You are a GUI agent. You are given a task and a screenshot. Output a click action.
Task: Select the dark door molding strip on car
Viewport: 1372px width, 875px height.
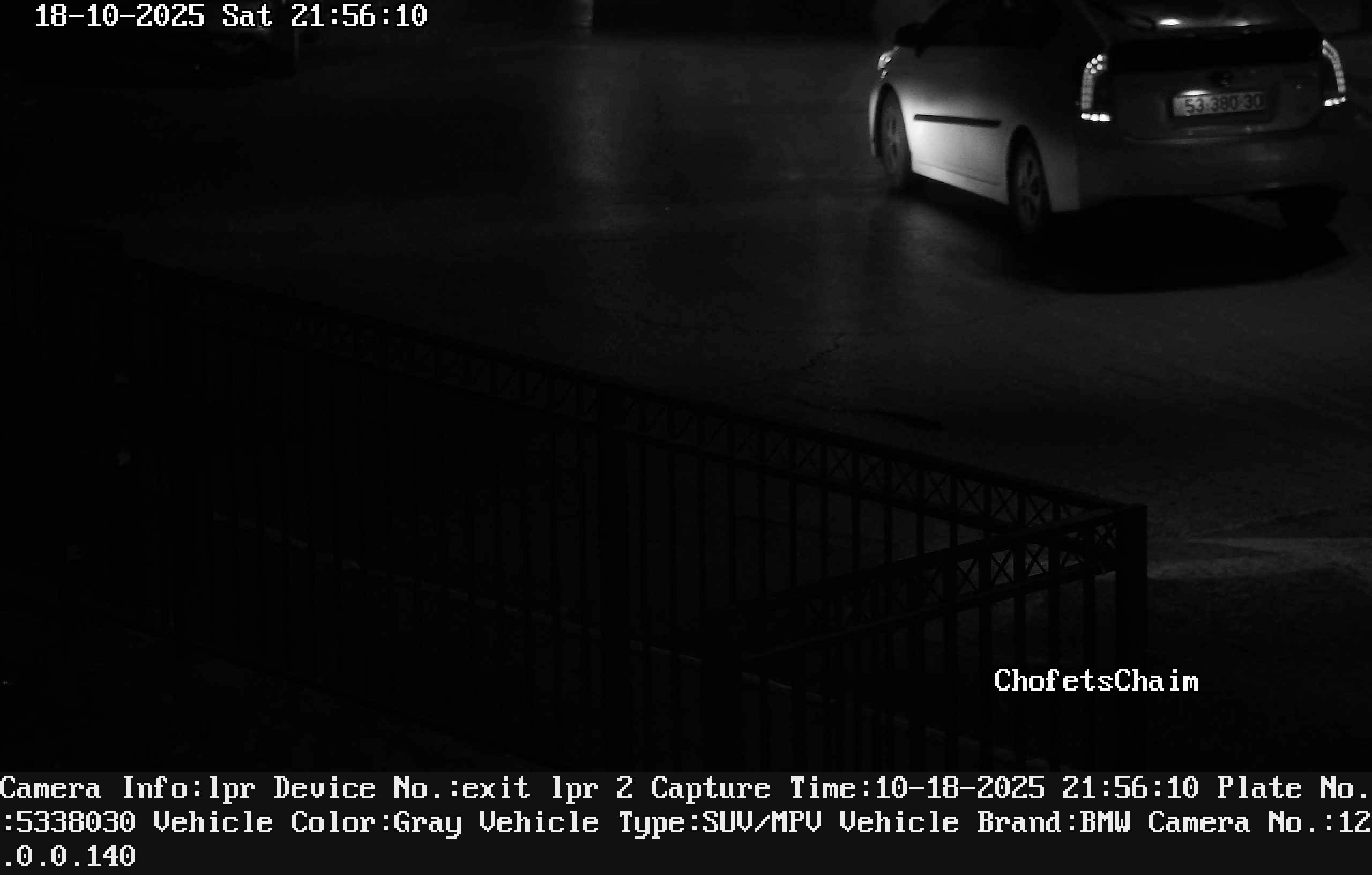[x=957, y=120]
